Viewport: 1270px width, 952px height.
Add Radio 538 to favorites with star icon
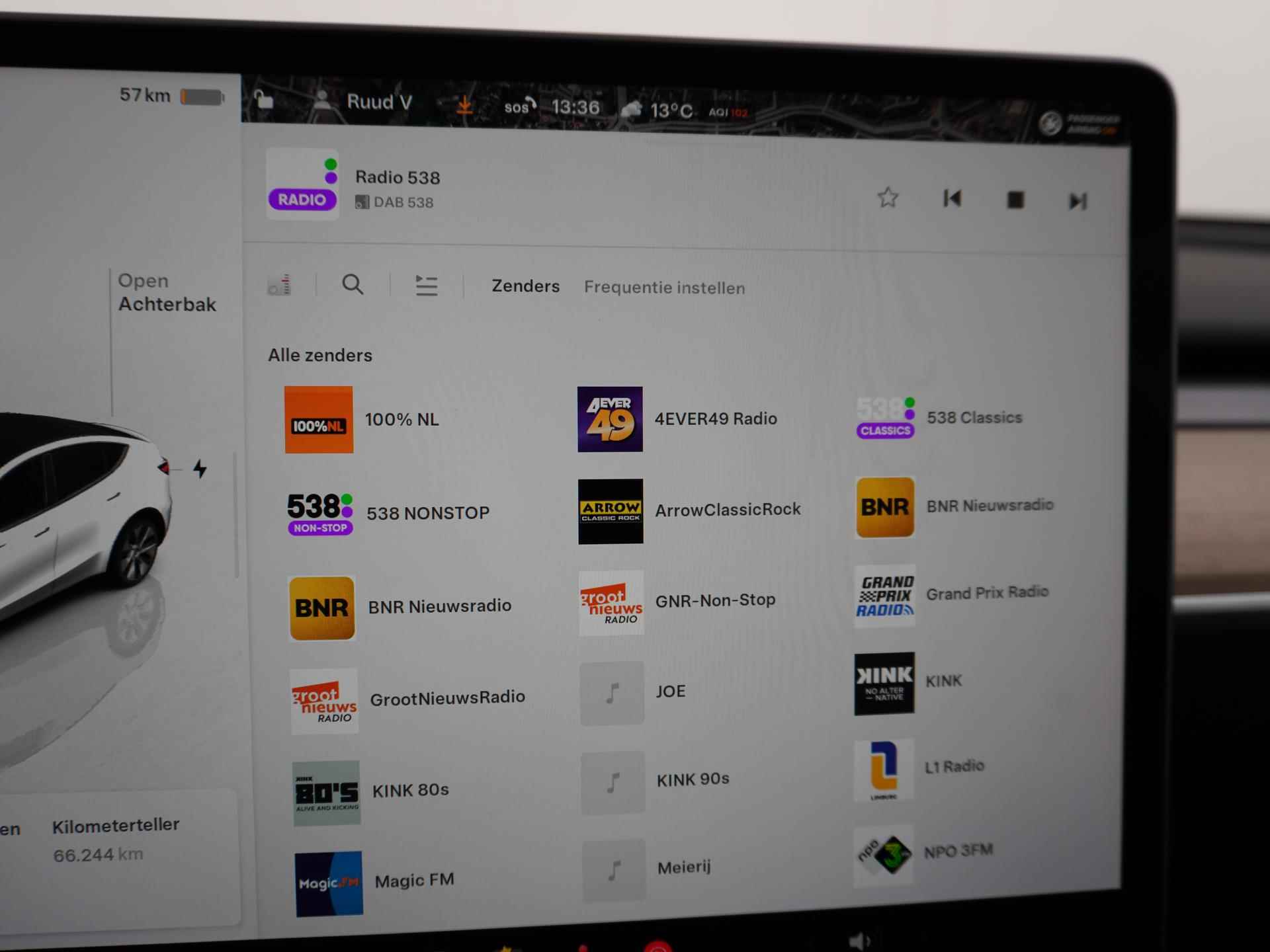pos(888,197)
